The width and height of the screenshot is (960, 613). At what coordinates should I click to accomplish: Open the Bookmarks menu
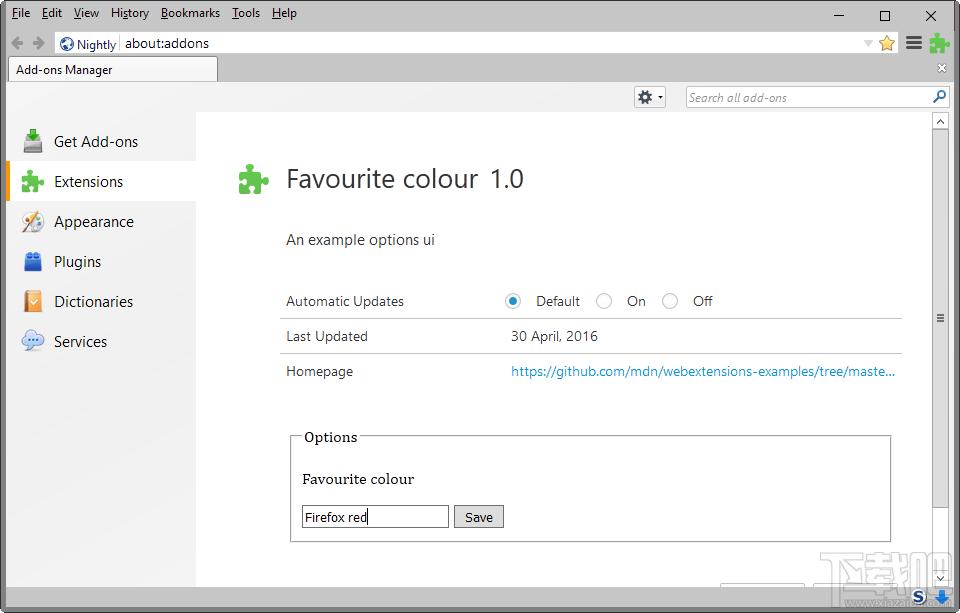coord(190,13)
